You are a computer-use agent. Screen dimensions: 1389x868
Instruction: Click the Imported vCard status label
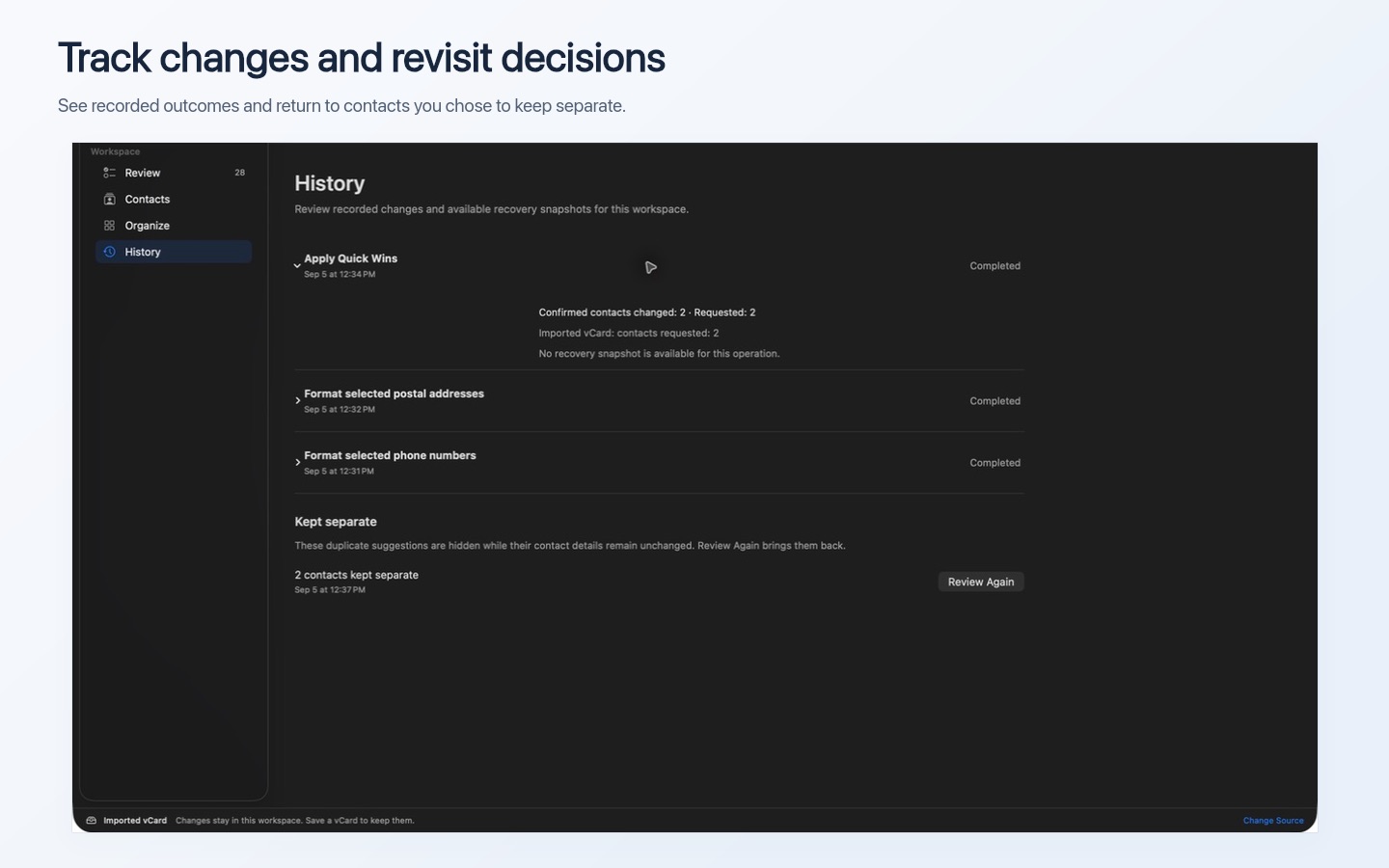pyautogui.click(x=135, y=821)
